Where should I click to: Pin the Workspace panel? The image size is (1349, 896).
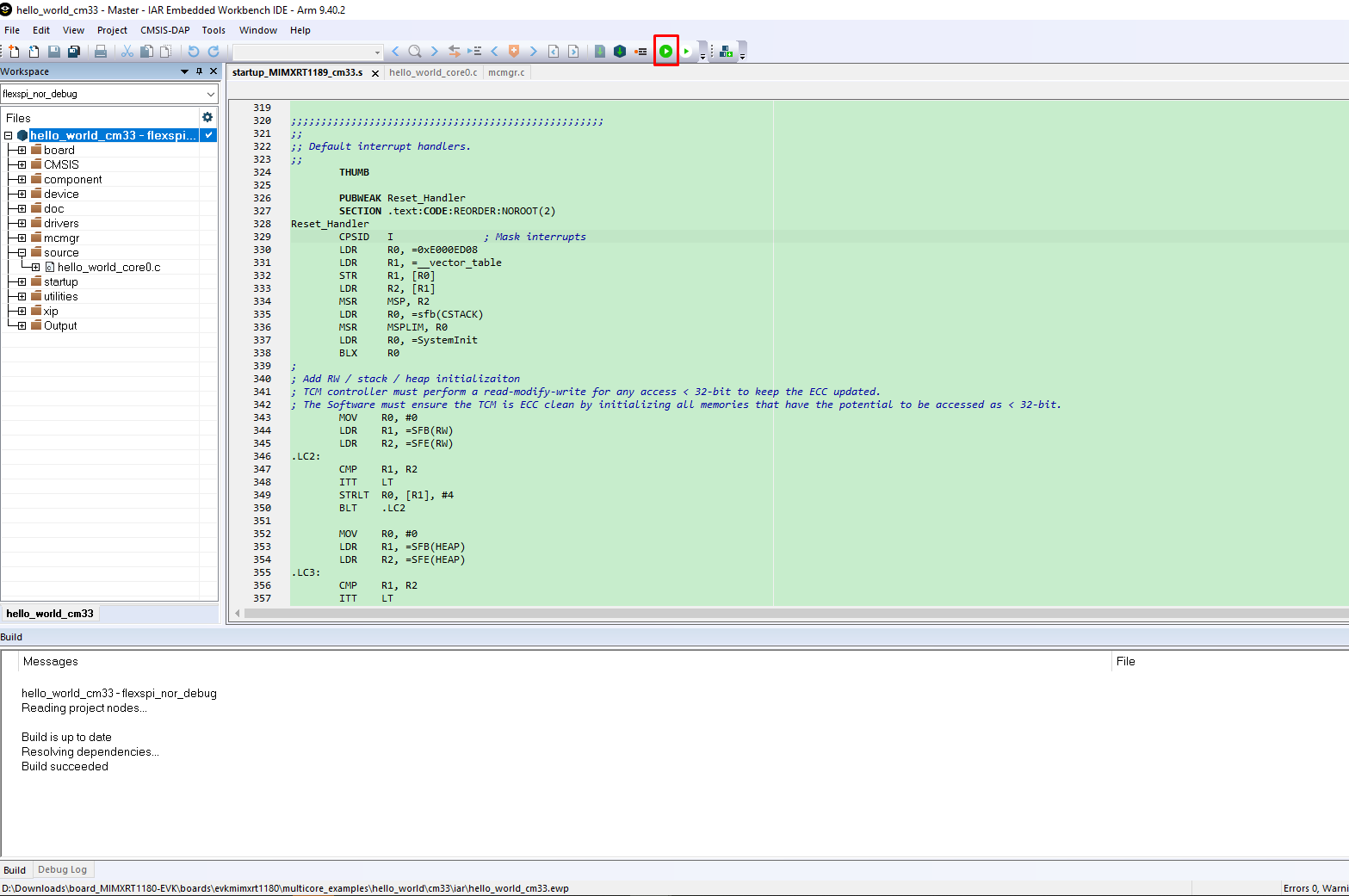coord(200,71)
